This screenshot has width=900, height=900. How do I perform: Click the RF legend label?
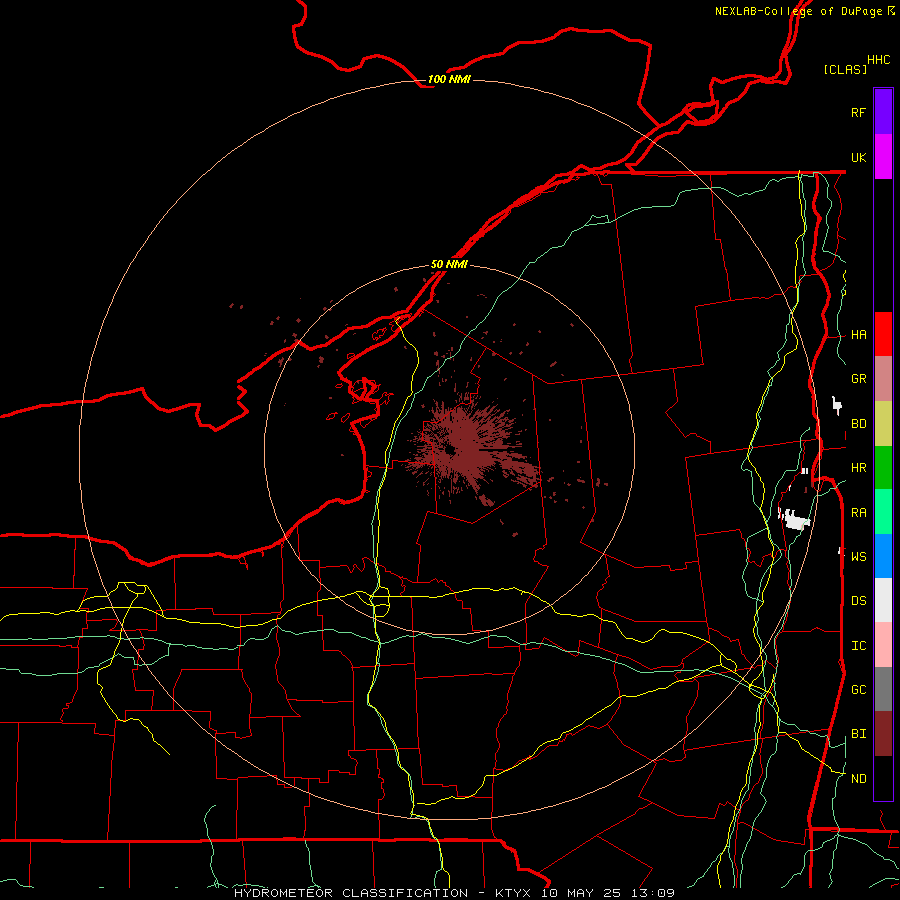(x=858, y=112)
